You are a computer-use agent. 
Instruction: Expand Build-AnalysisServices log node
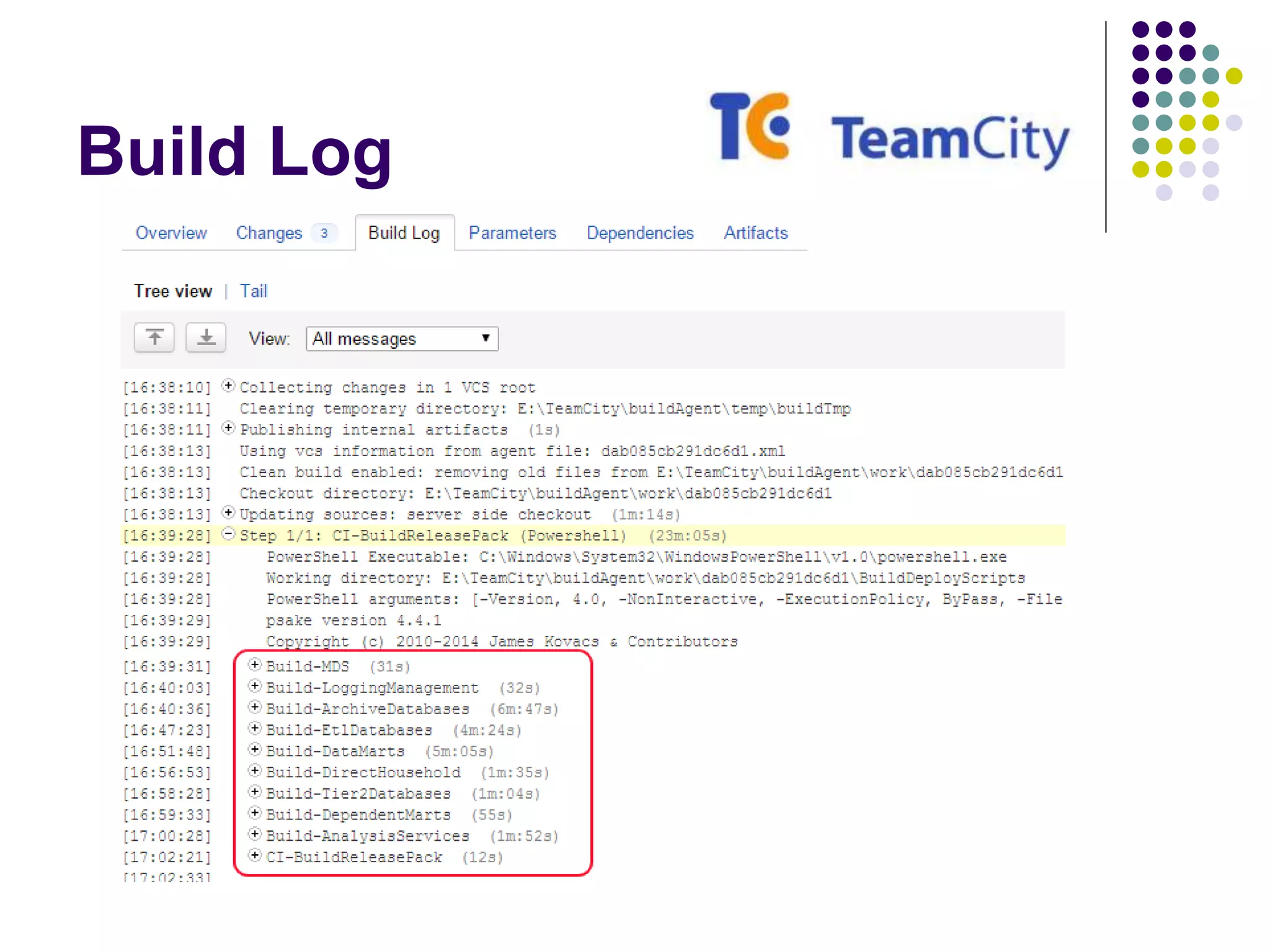pos(255,834)
